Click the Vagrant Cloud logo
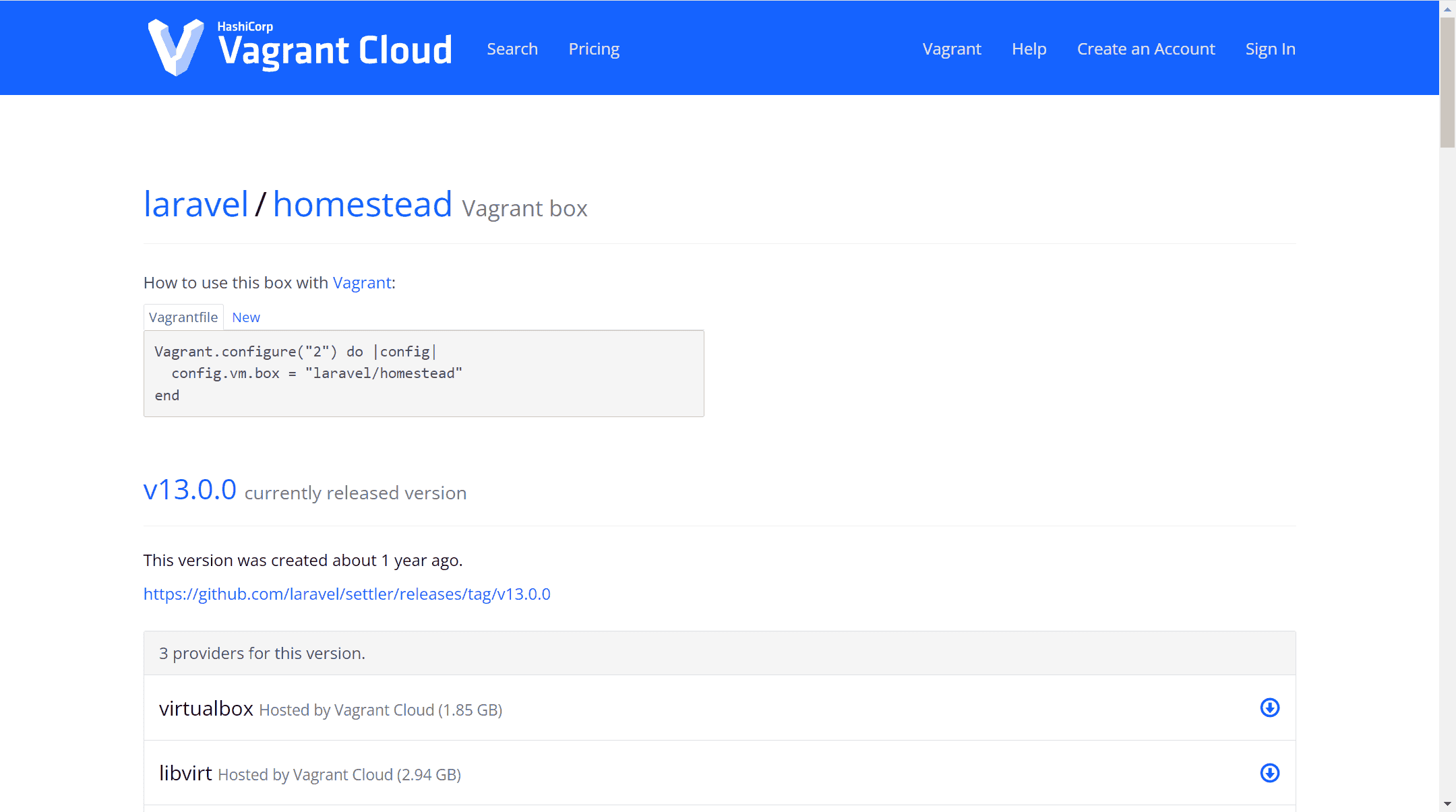 point(300,47)
